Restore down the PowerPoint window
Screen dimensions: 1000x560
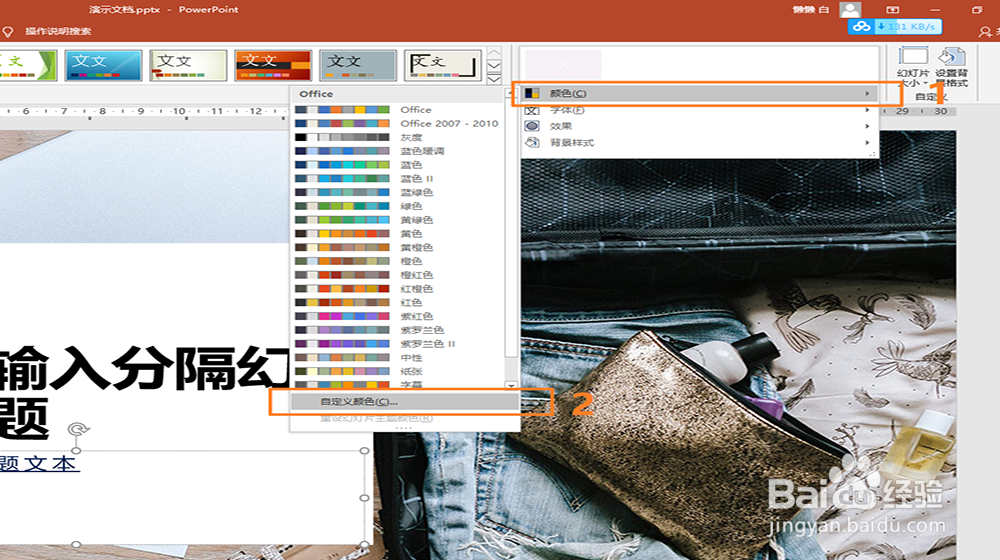pos(976,10)
